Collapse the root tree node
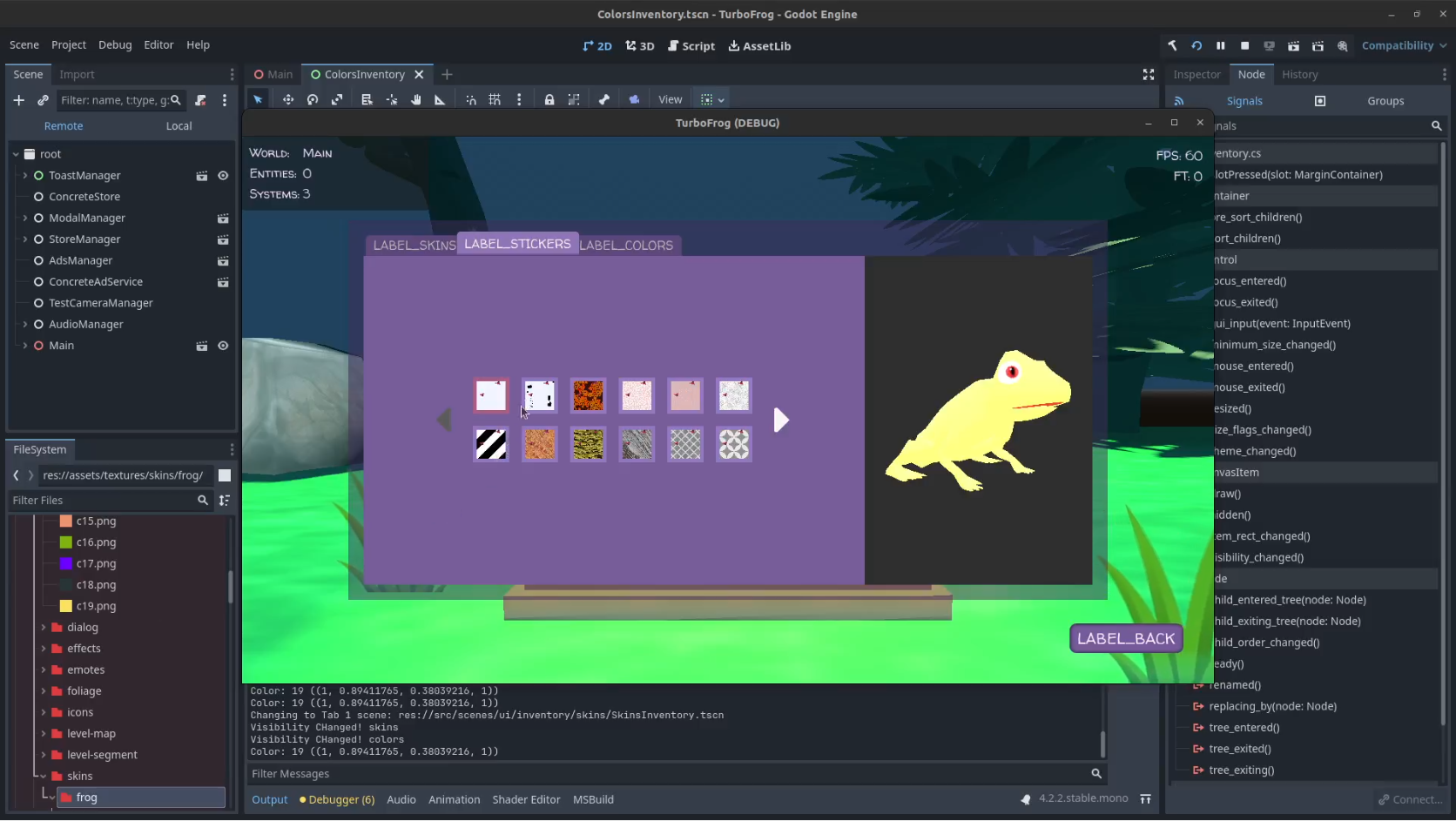 tap(16, 154)
